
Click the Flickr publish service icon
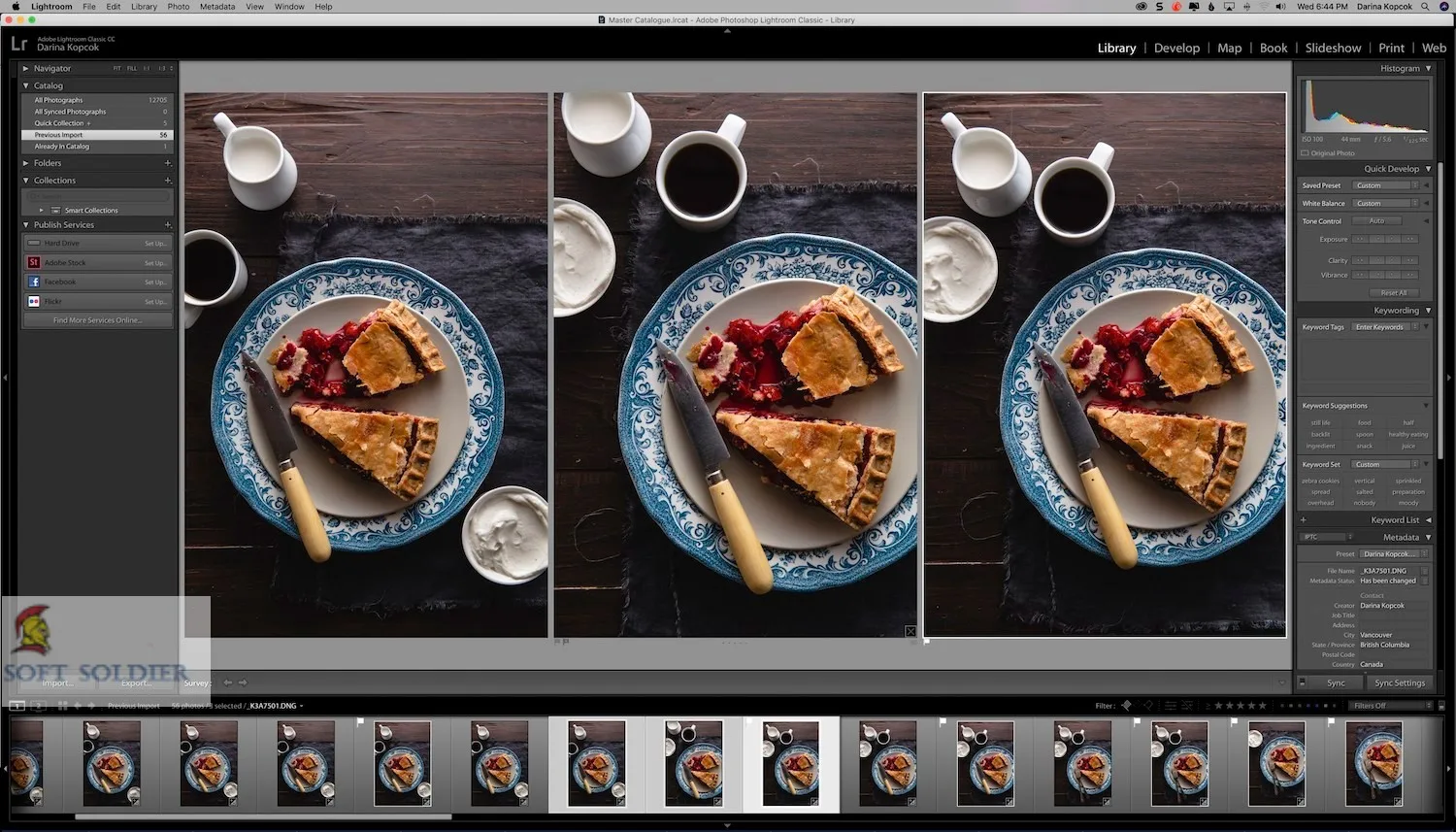pyautogui.click(x=34, y=302)
